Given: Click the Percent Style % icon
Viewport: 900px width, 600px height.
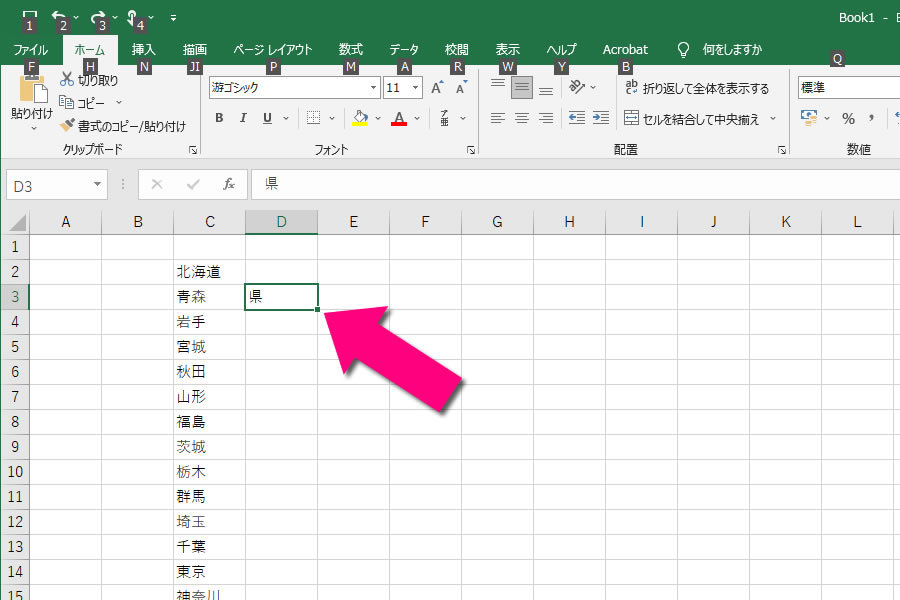Looking at the screenshot, I should click(x=848, y=118).
